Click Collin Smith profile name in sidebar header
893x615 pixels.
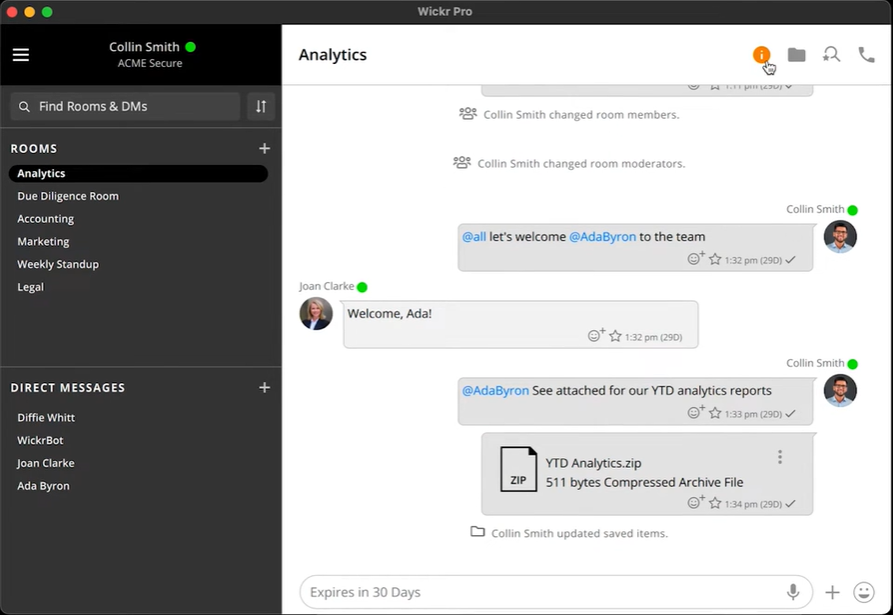click(144, 47)
